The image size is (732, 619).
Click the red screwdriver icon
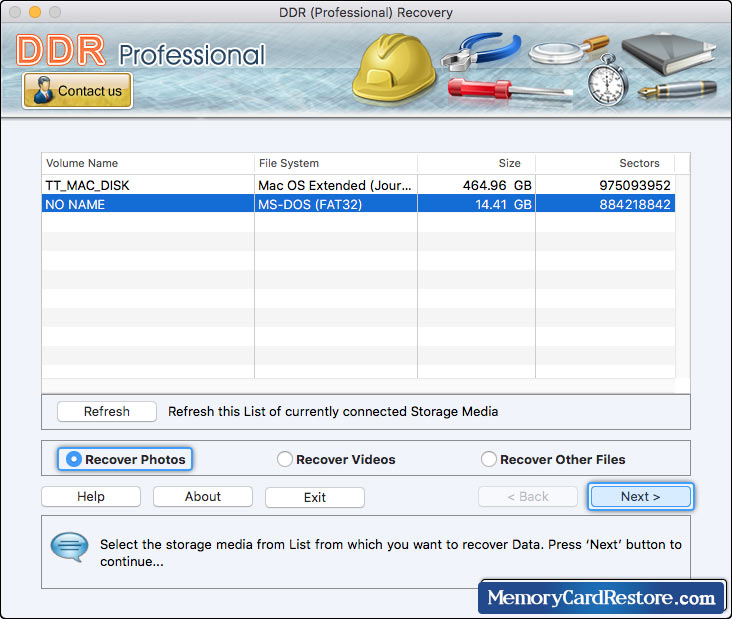click(x=510, y=90)
